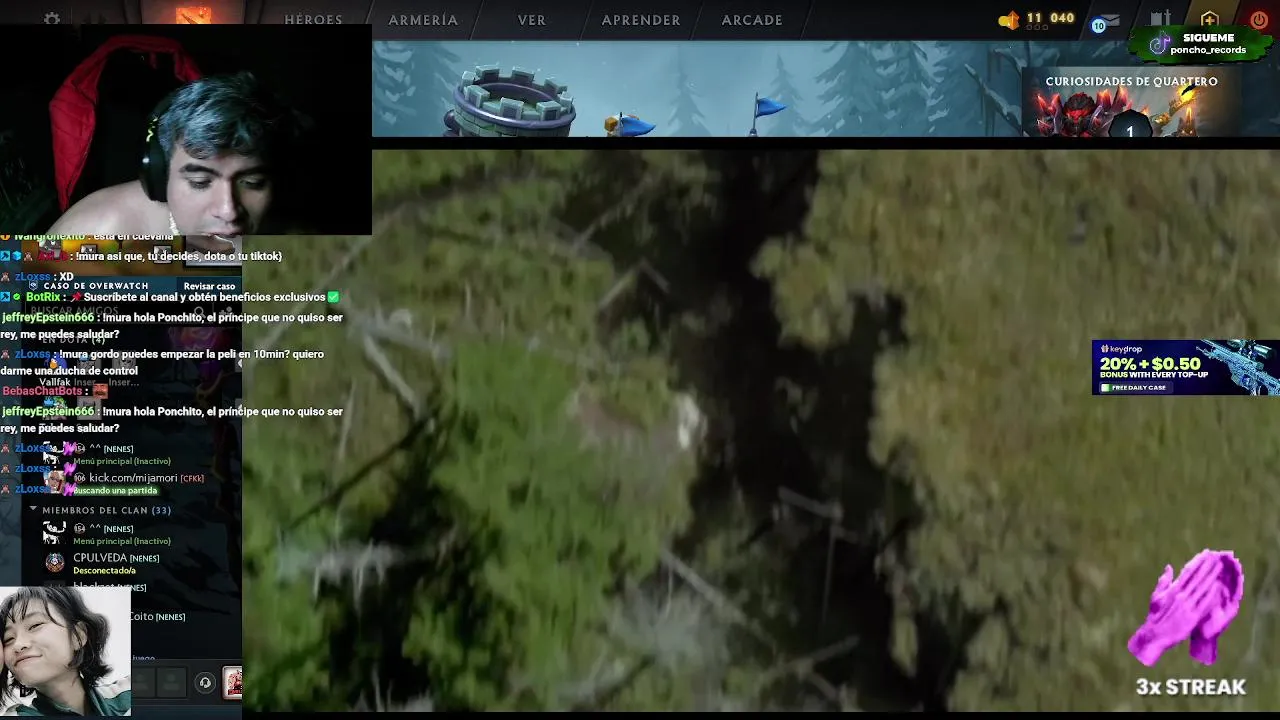Viewport: 1280px width, 720px height.
Task: Go to the Aprender tab
Action: click(641, 20)
